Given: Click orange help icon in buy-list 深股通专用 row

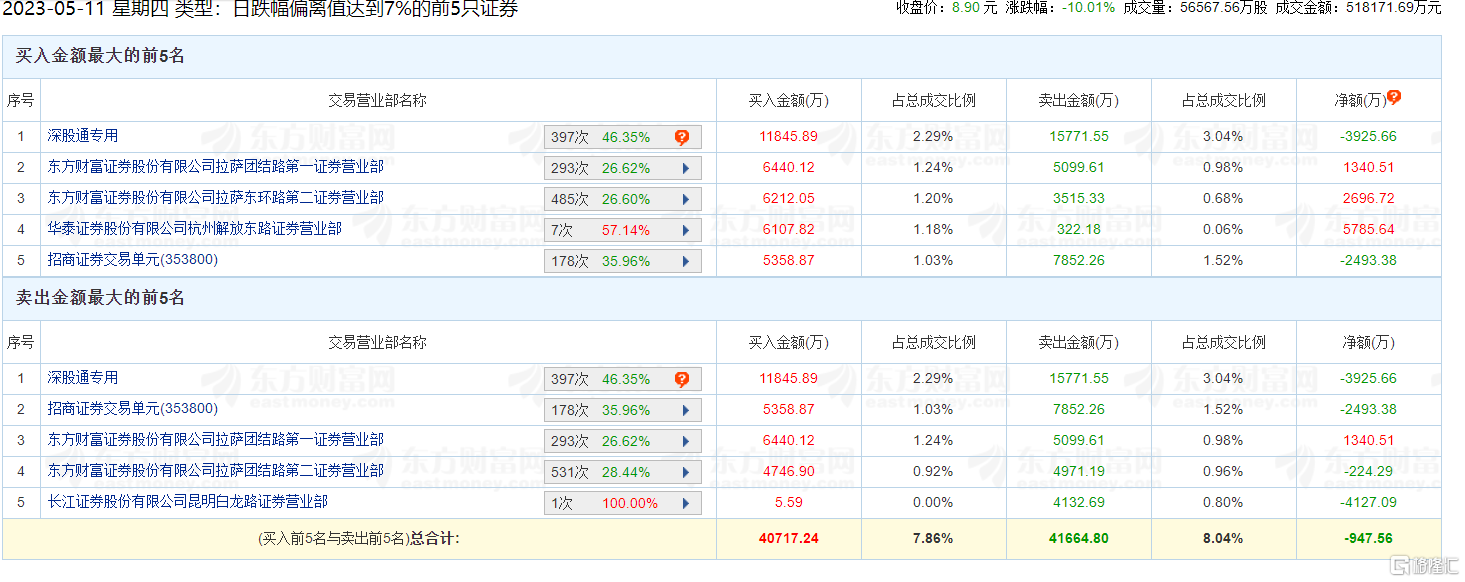Looking at the screenshot, I should (x=682, y=137).
